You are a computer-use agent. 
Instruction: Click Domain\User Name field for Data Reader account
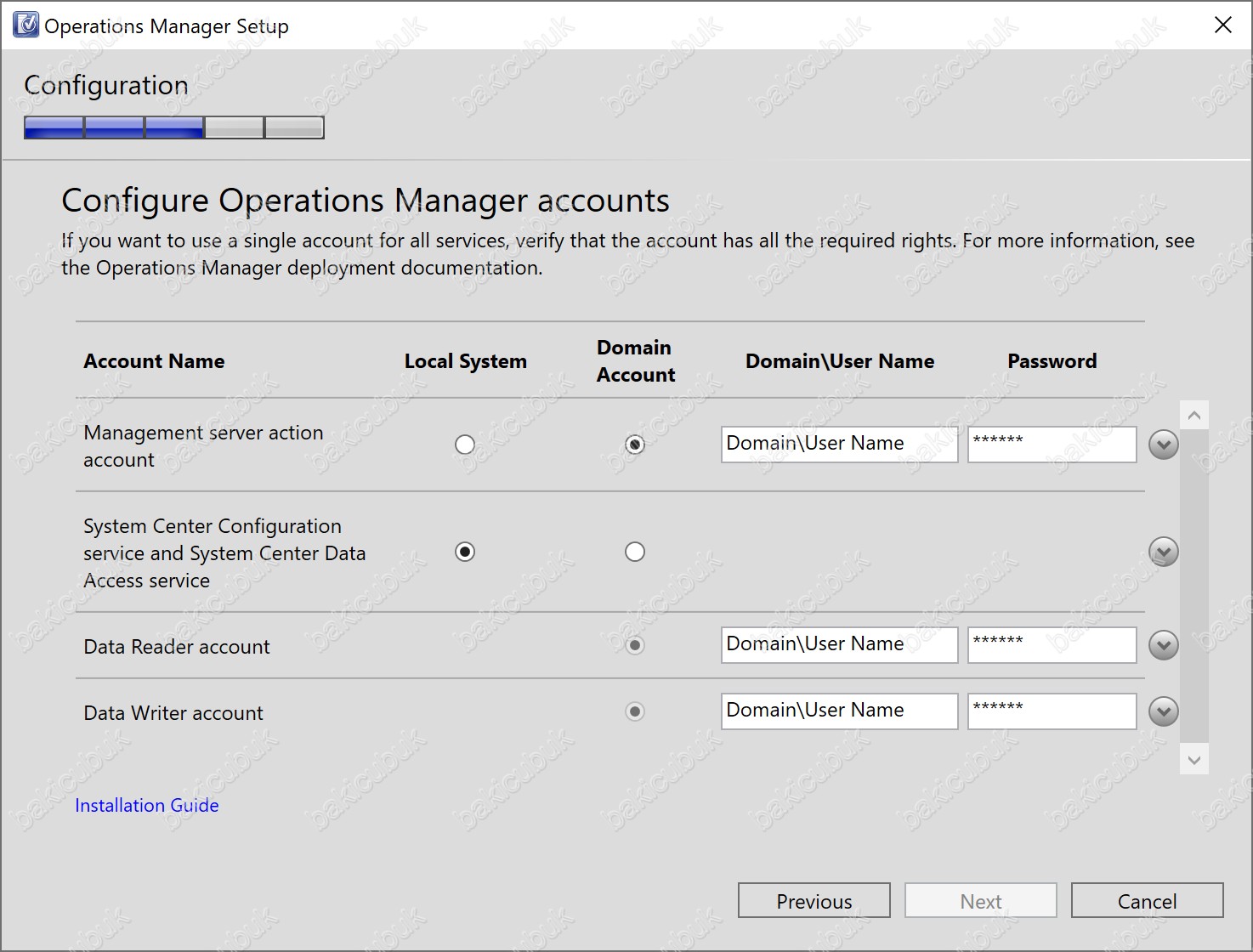coord(840,645)
